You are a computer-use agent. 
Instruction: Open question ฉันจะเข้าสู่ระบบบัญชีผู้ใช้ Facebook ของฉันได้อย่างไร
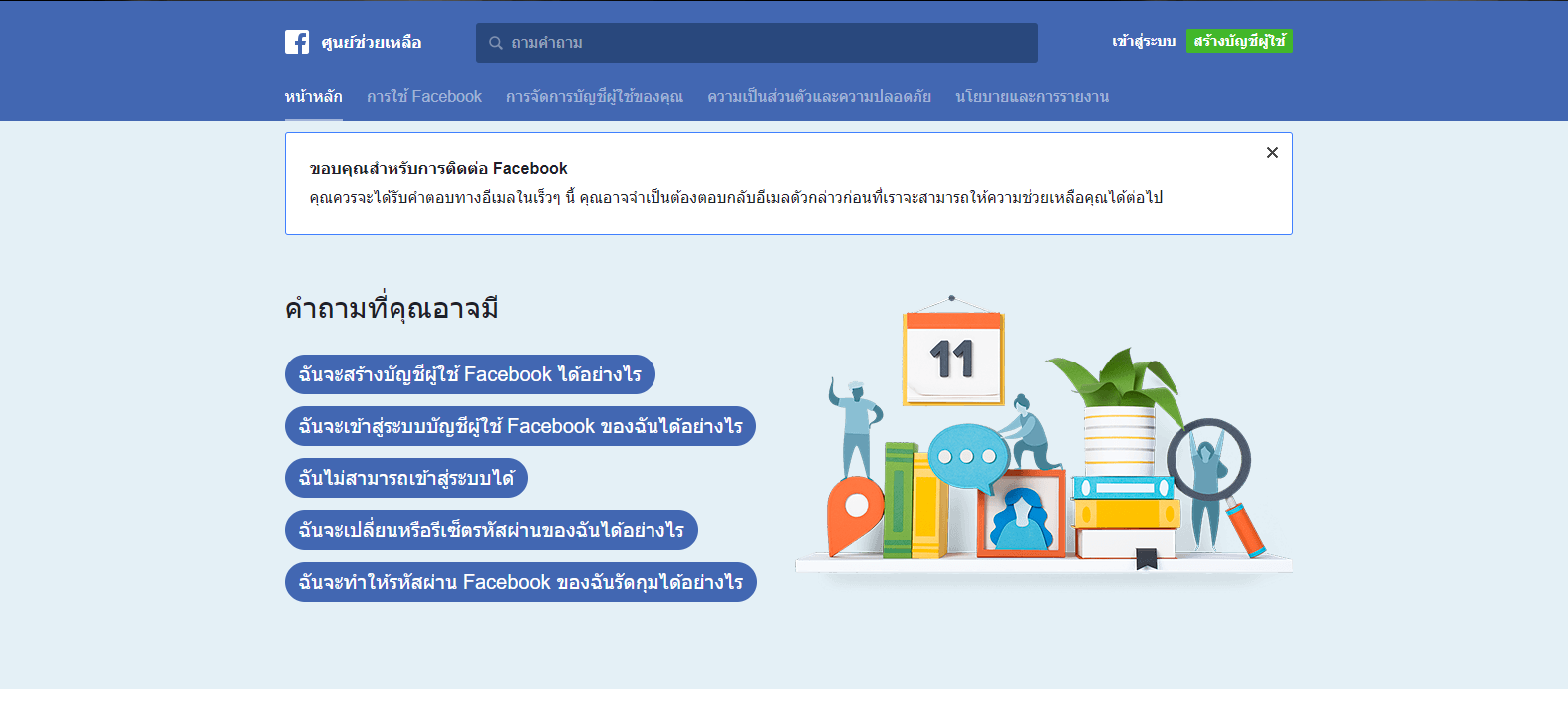click(x=521, y=426)
